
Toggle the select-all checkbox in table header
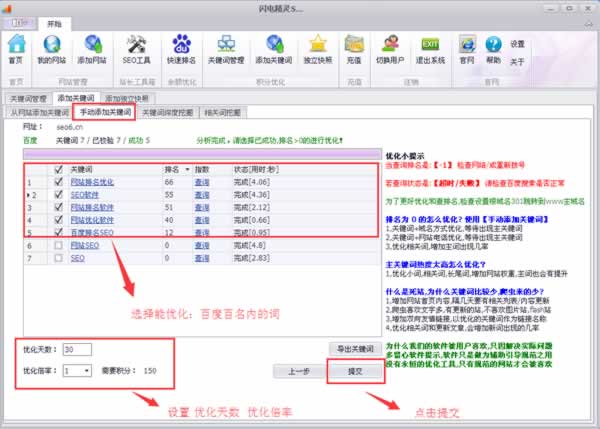click(x=58, y=170)
